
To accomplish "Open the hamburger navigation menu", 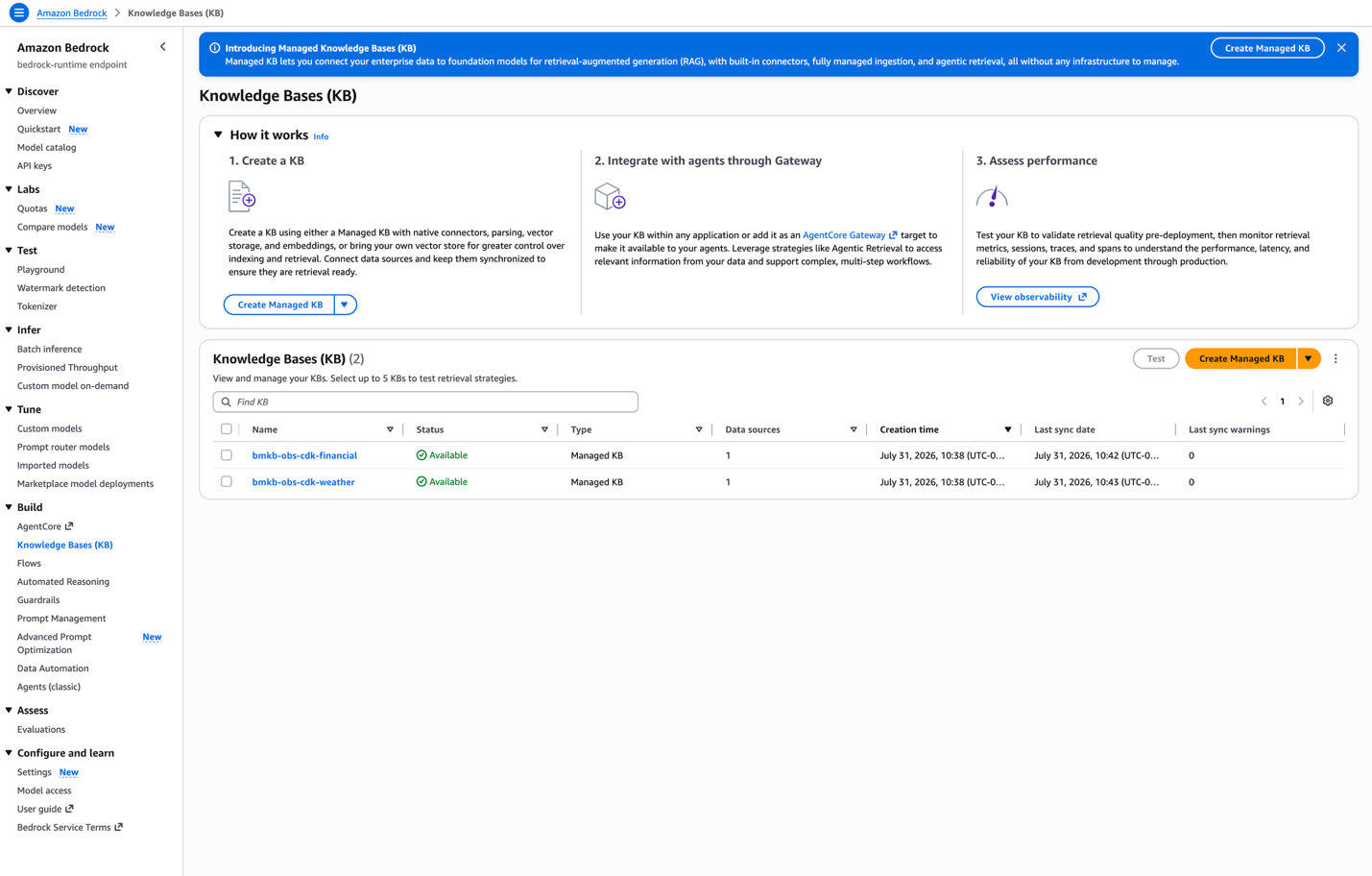I will 18,12.
